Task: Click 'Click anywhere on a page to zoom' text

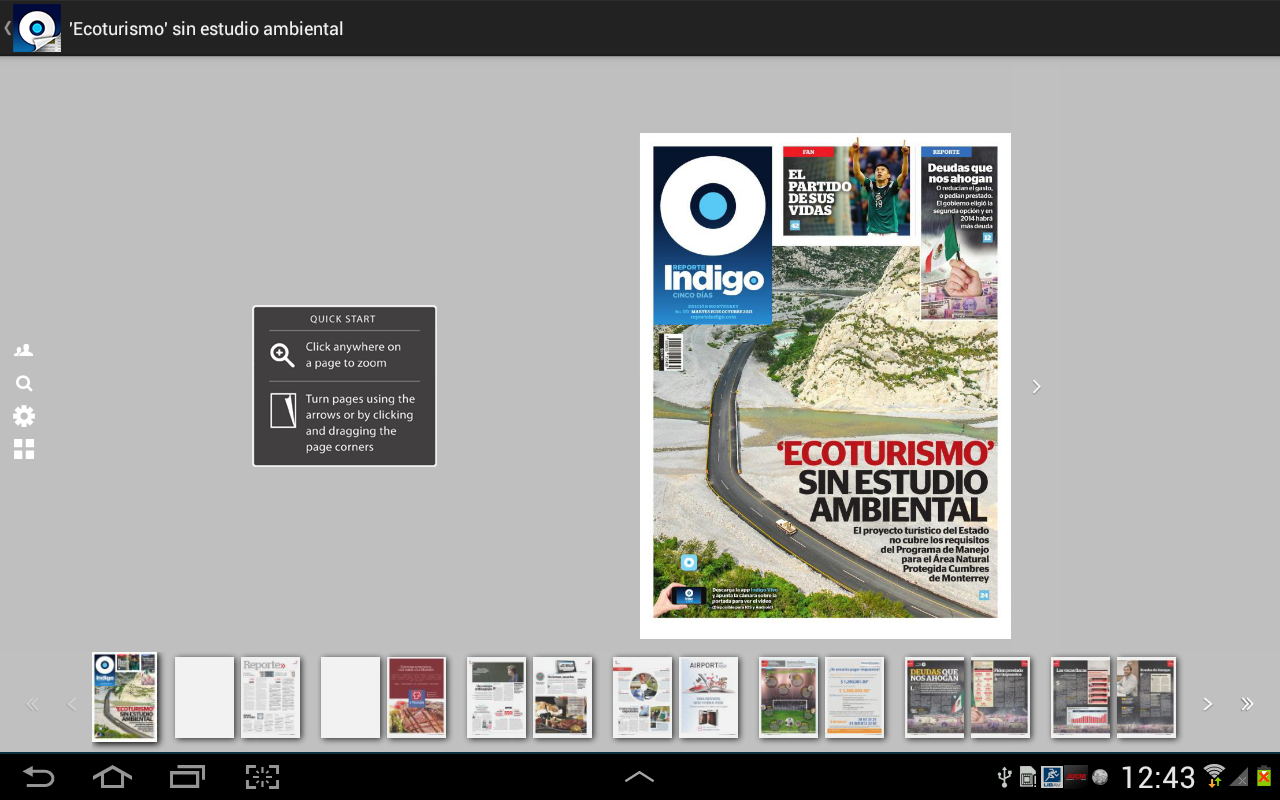Action: (x=353, y=355)
